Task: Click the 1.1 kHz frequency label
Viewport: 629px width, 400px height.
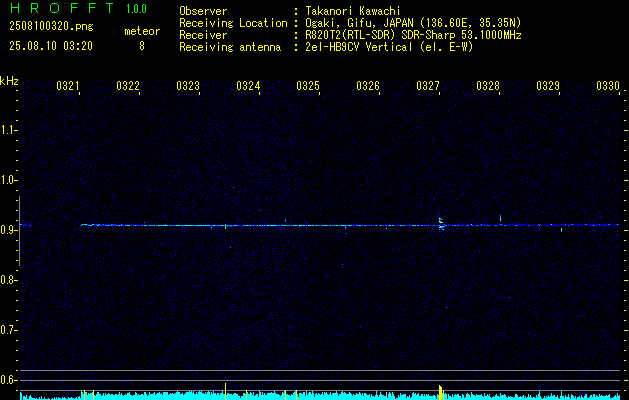Action: (x=8, y=130)
